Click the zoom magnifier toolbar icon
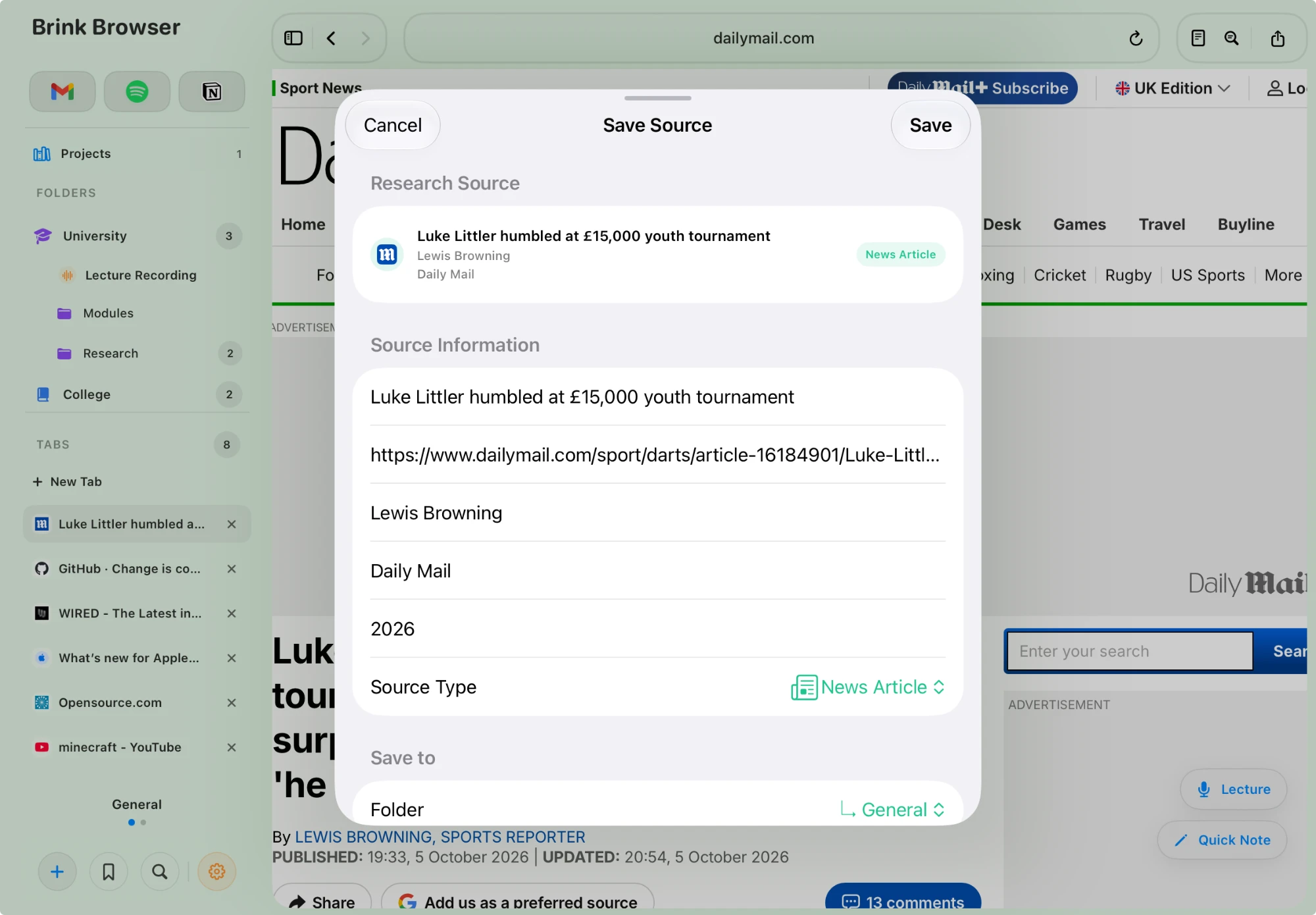 [1232, 38]
